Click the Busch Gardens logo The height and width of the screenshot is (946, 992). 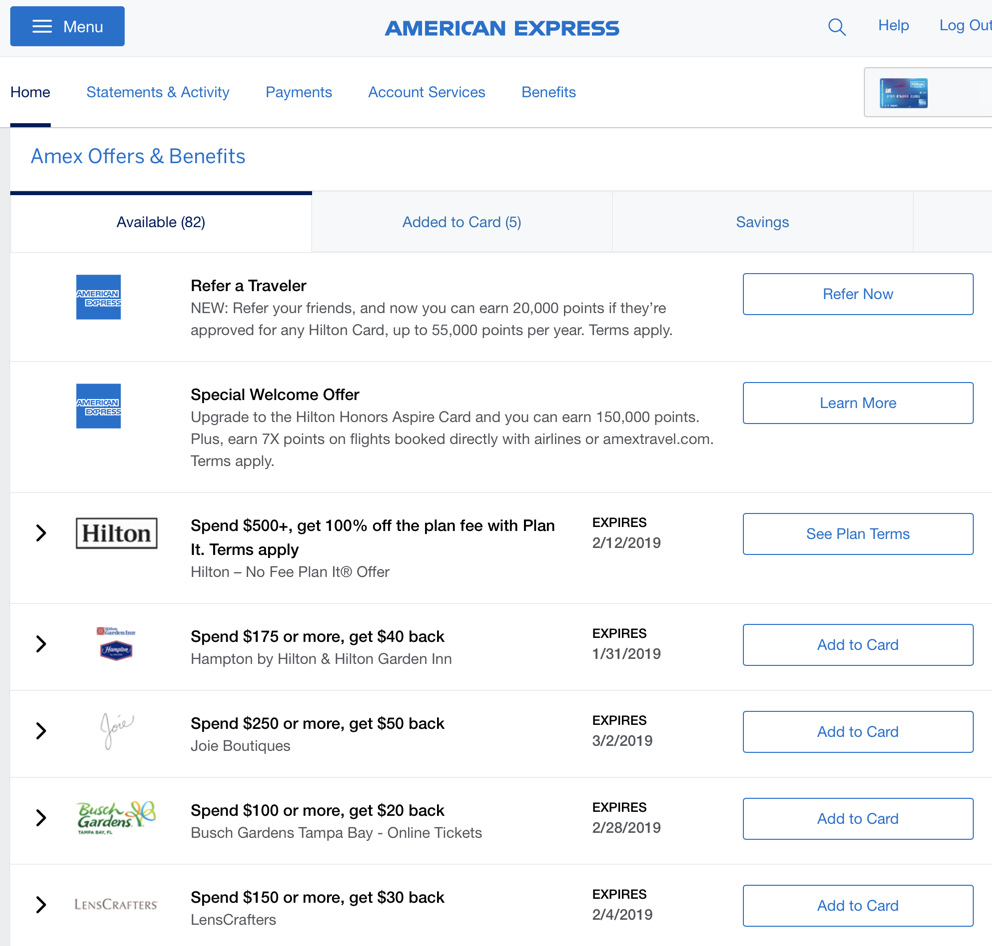pyautogui.click(x=116, y=818)
